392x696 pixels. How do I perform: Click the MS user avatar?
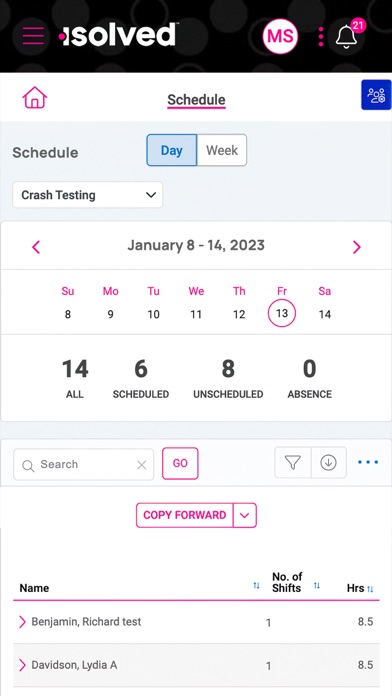pyautogui.click(x=280, y=36)
